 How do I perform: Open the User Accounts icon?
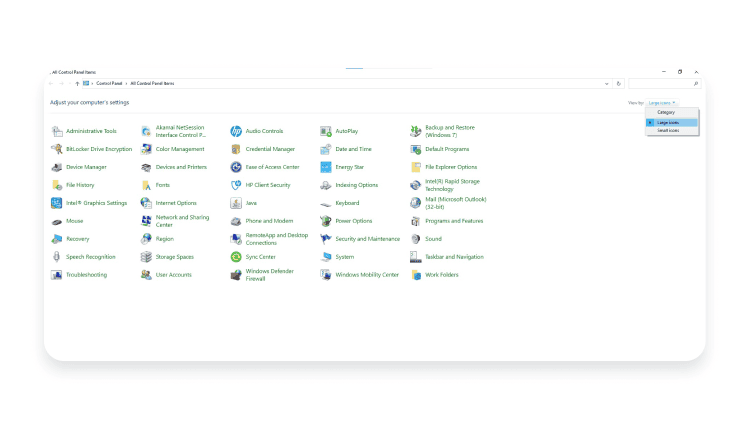(146, 275)
